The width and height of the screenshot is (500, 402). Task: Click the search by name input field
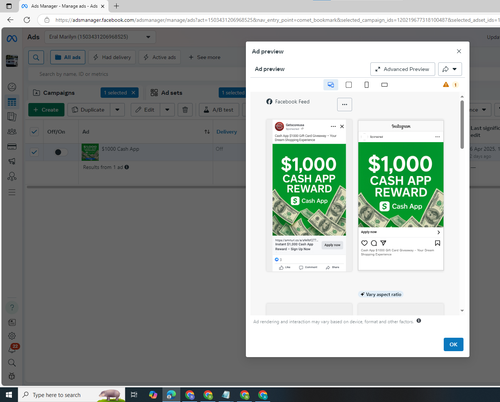pyautogui.click(x=138, y=74)
